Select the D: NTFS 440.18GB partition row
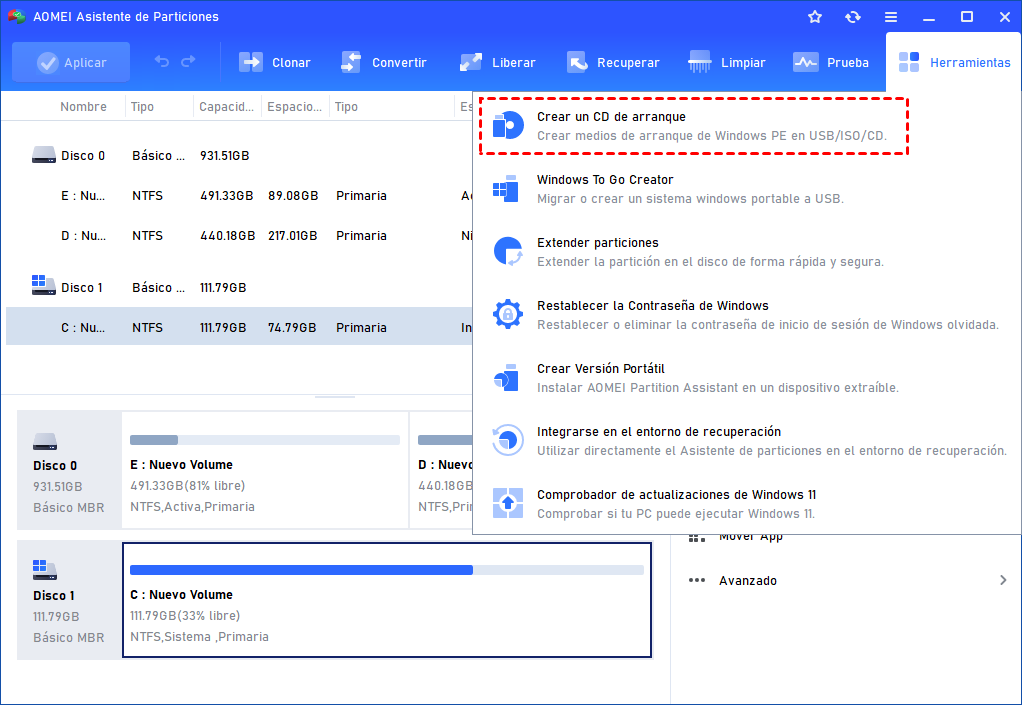This screenshot has height=705, width=1022. tap(239, 236)
